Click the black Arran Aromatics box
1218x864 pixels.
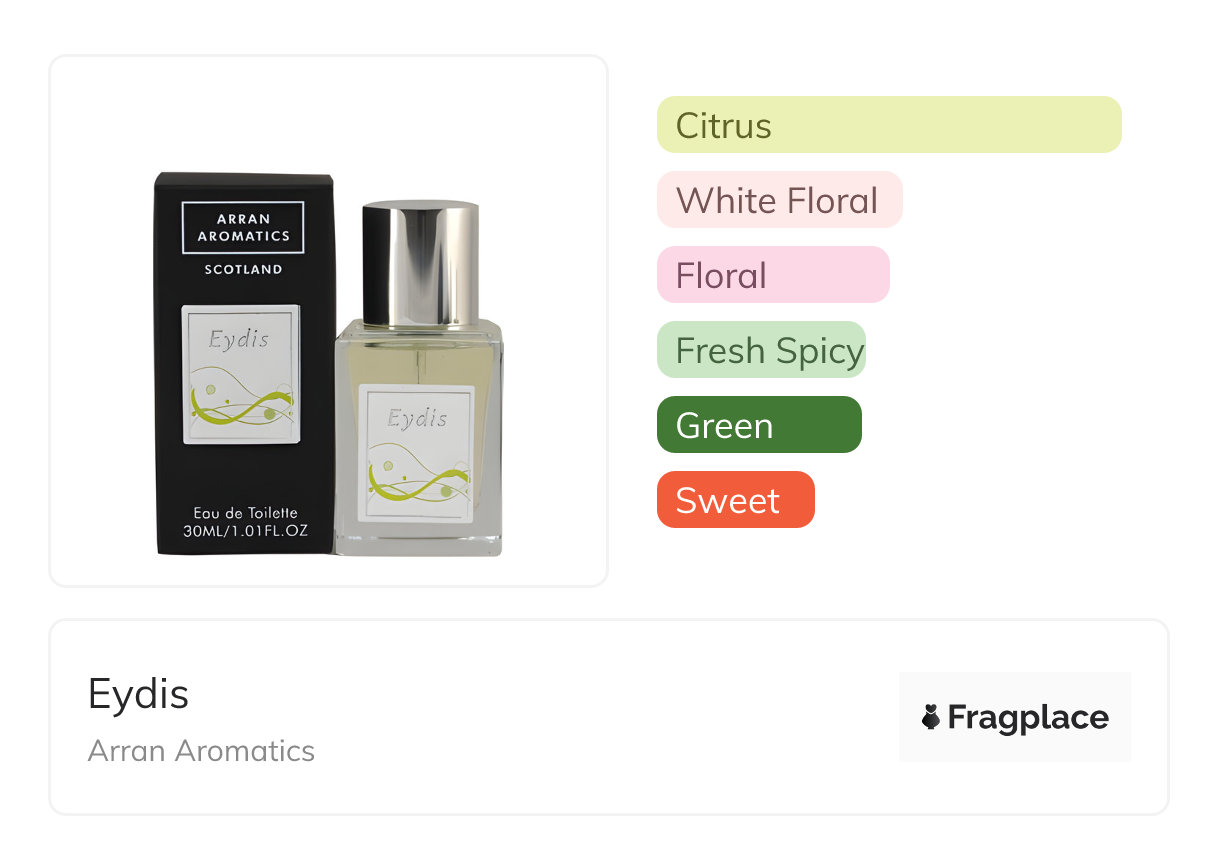click(244, 364)
